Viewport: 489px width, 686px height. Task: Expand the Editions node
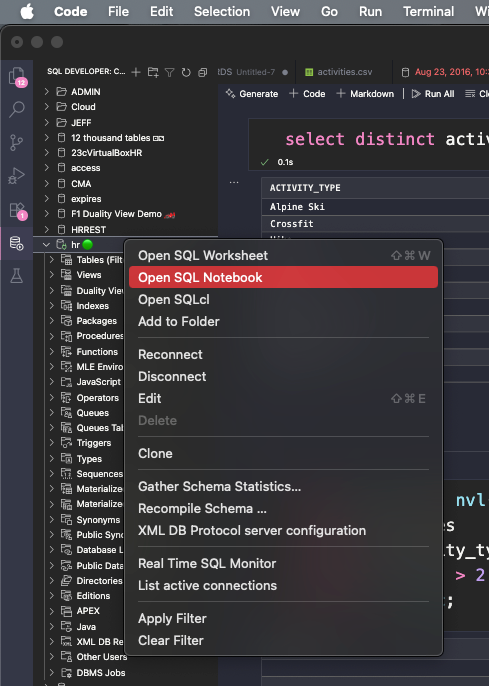coord(52,595)
